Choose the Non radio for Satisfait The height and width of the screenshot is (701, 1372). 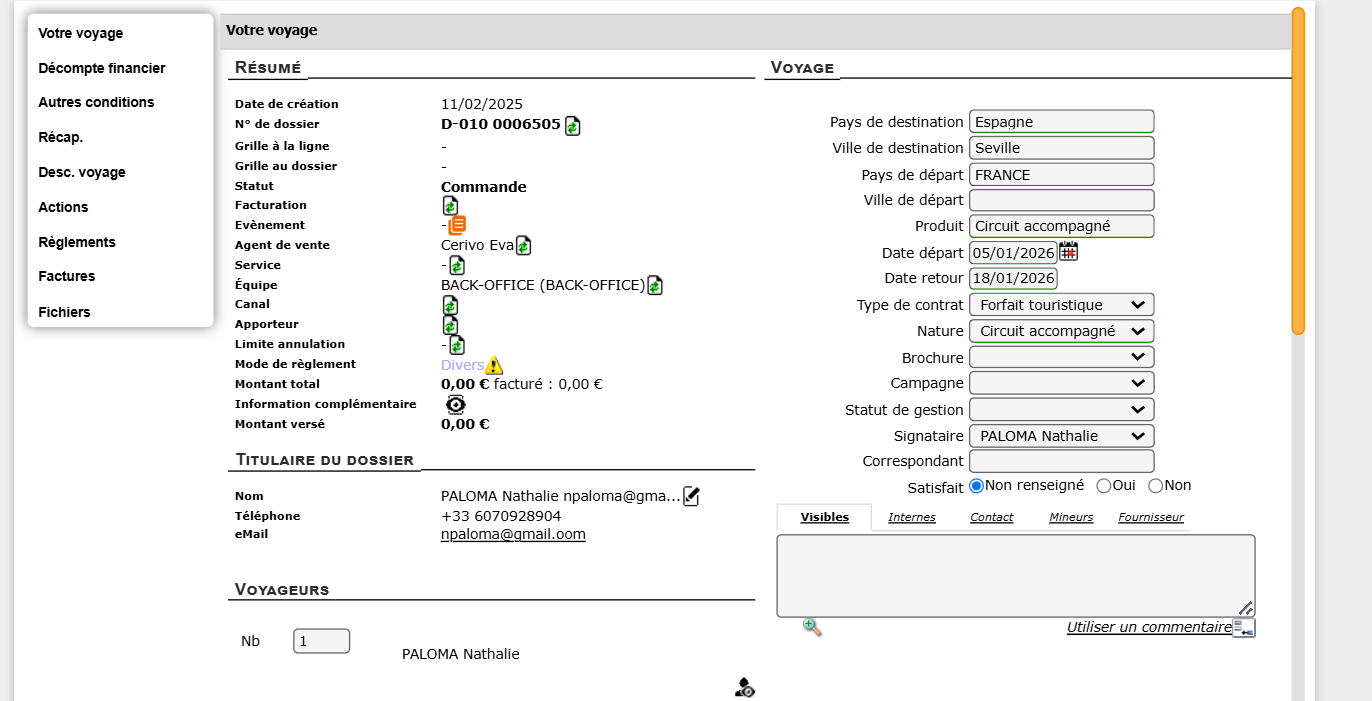[x=1156, y=486]
